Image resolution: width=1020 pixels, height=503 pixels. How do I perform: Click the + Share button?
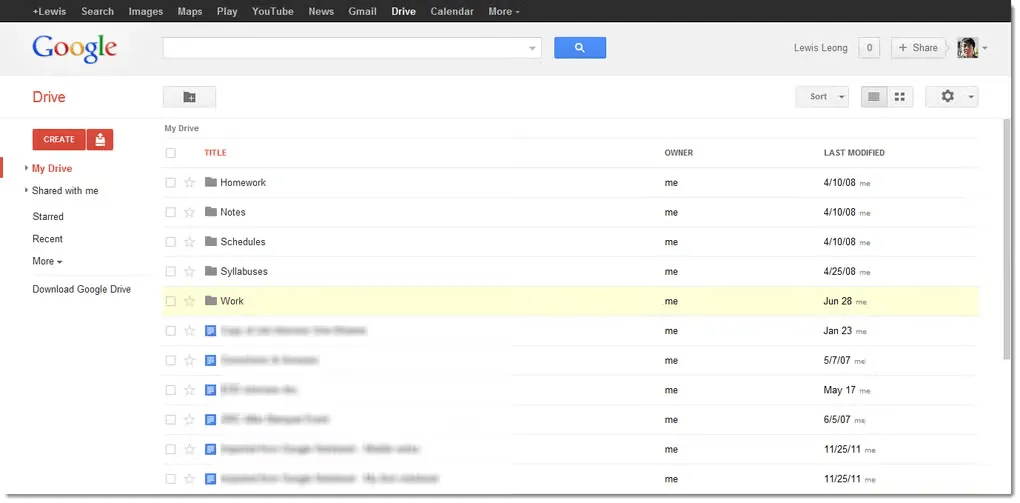[918, 48]
